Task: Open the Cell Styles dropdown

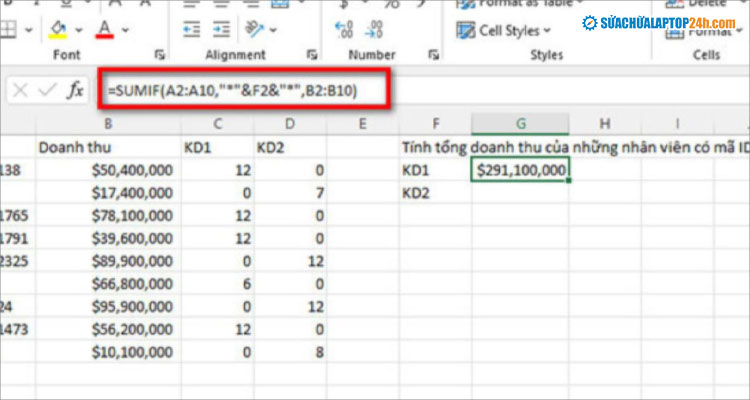Action: pyautogui.click(x=503, y=31)
